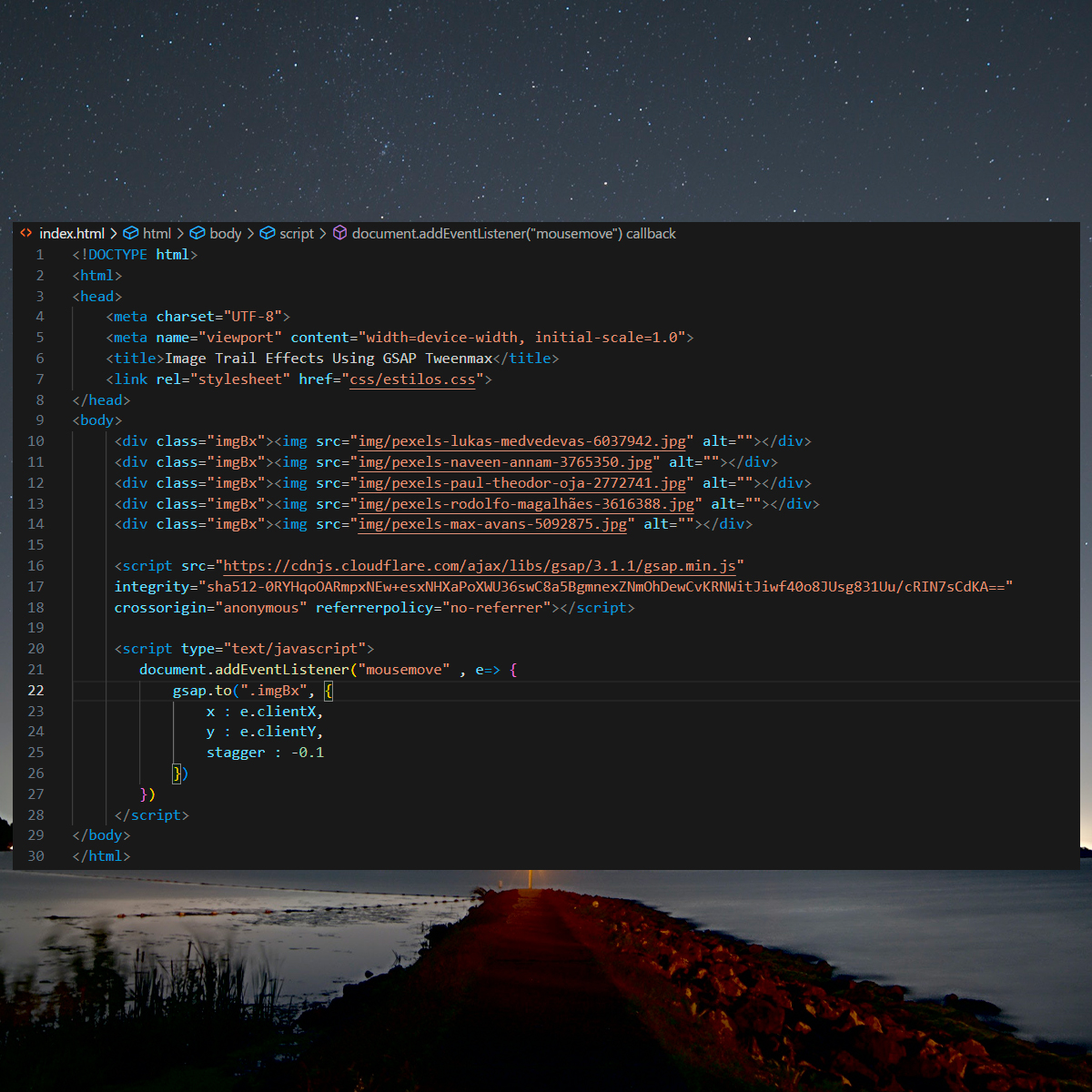Viewport: 1092px width, 1092px height.
Task: Click the ".imgBx" selector string on line 22
Action: click(x=273, y=691)
